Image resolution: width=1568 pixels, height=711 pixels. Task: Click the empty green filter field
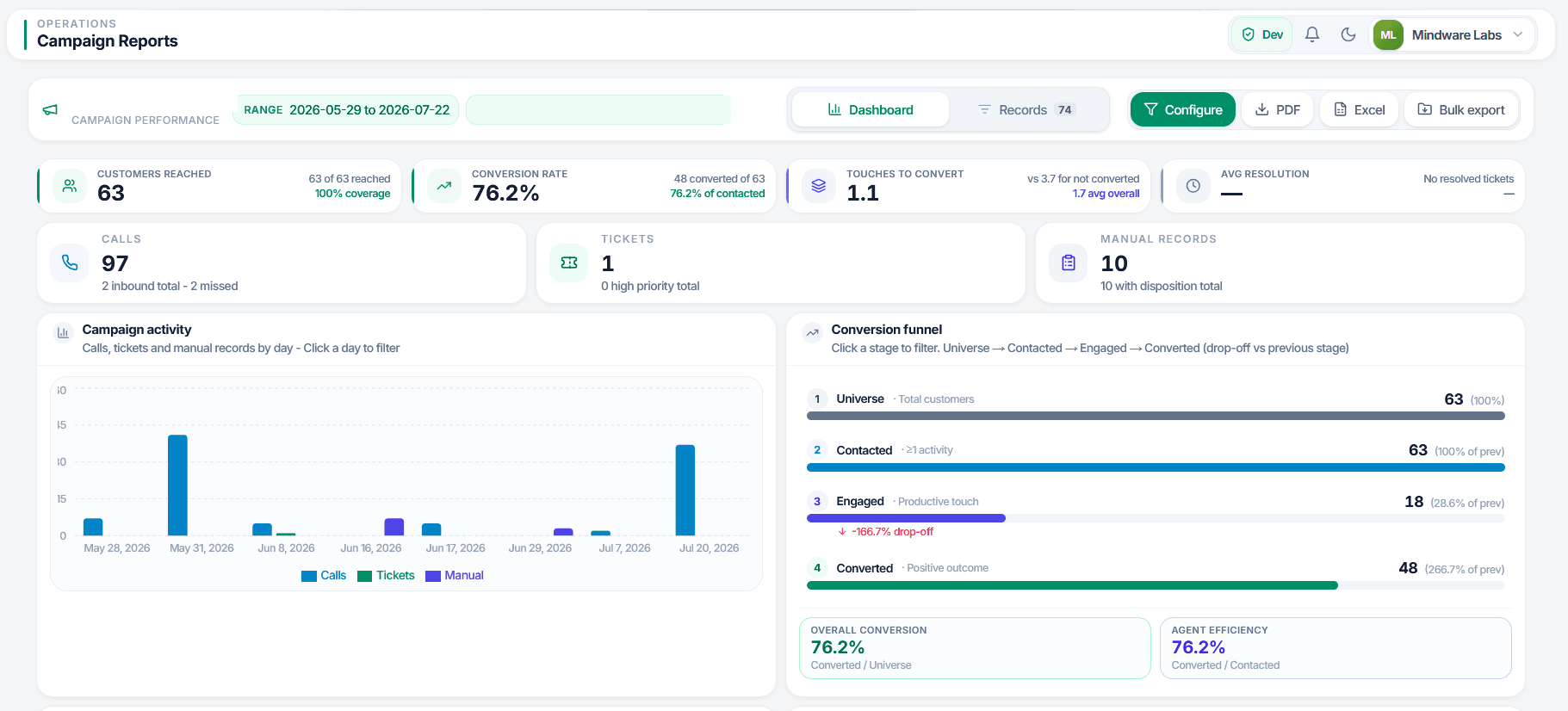pos(598,110)
